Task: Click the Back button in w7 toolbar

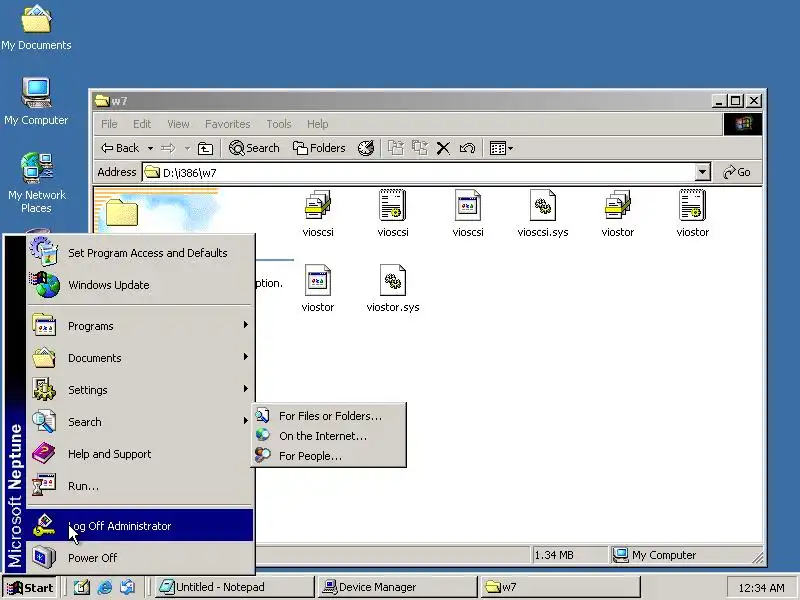Action: (120, 148)
